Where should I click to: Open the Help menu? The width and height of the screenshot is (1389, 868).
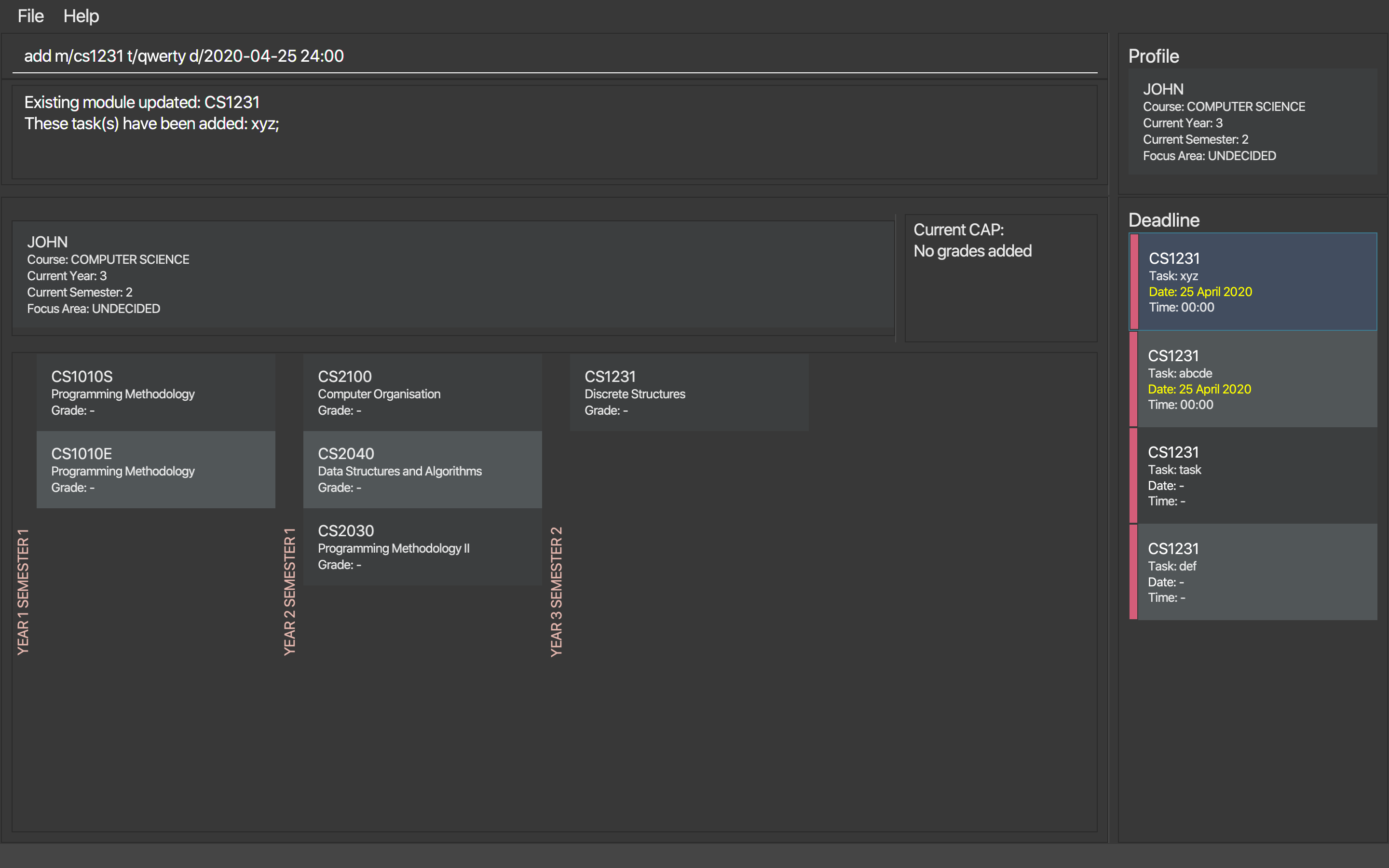click(81, 16)
